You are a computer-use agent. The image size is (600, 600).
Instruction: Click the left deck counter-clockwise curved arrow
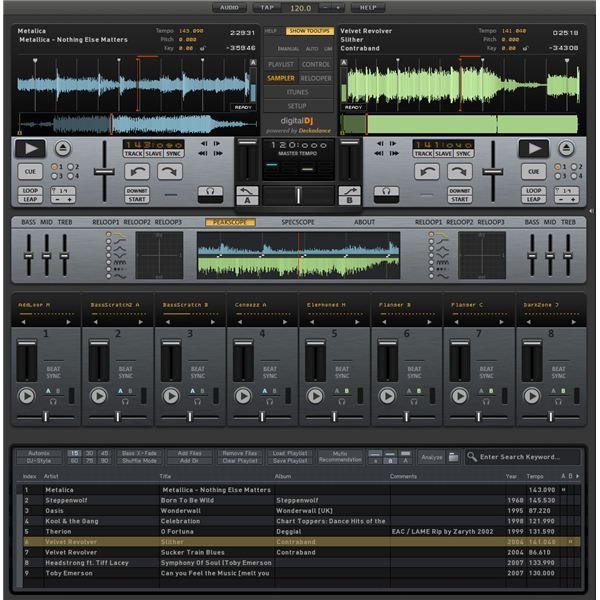137,172
